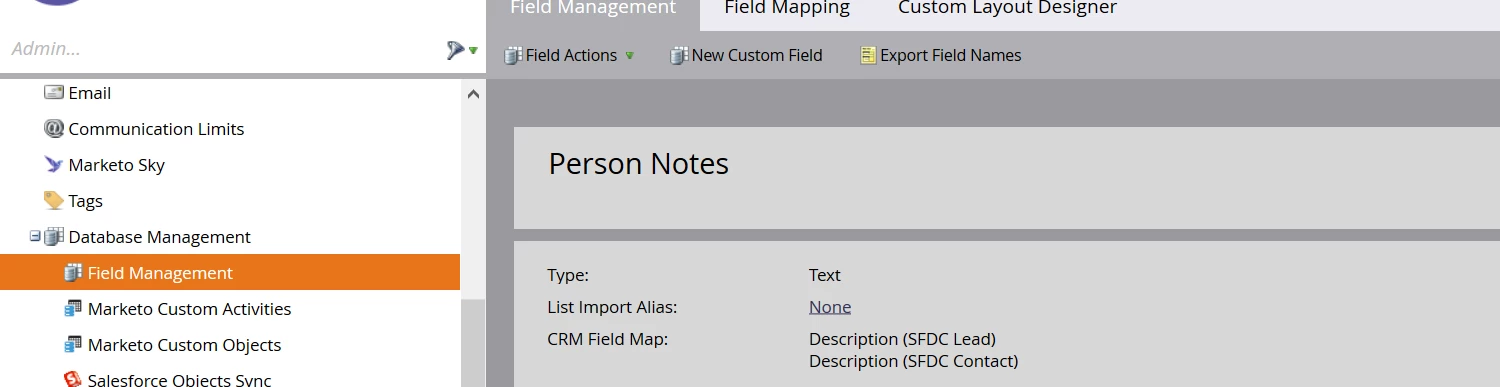Open Tags in the admin tree
Viewport: 1500px width, 387px height.
(x=86, y=201)
